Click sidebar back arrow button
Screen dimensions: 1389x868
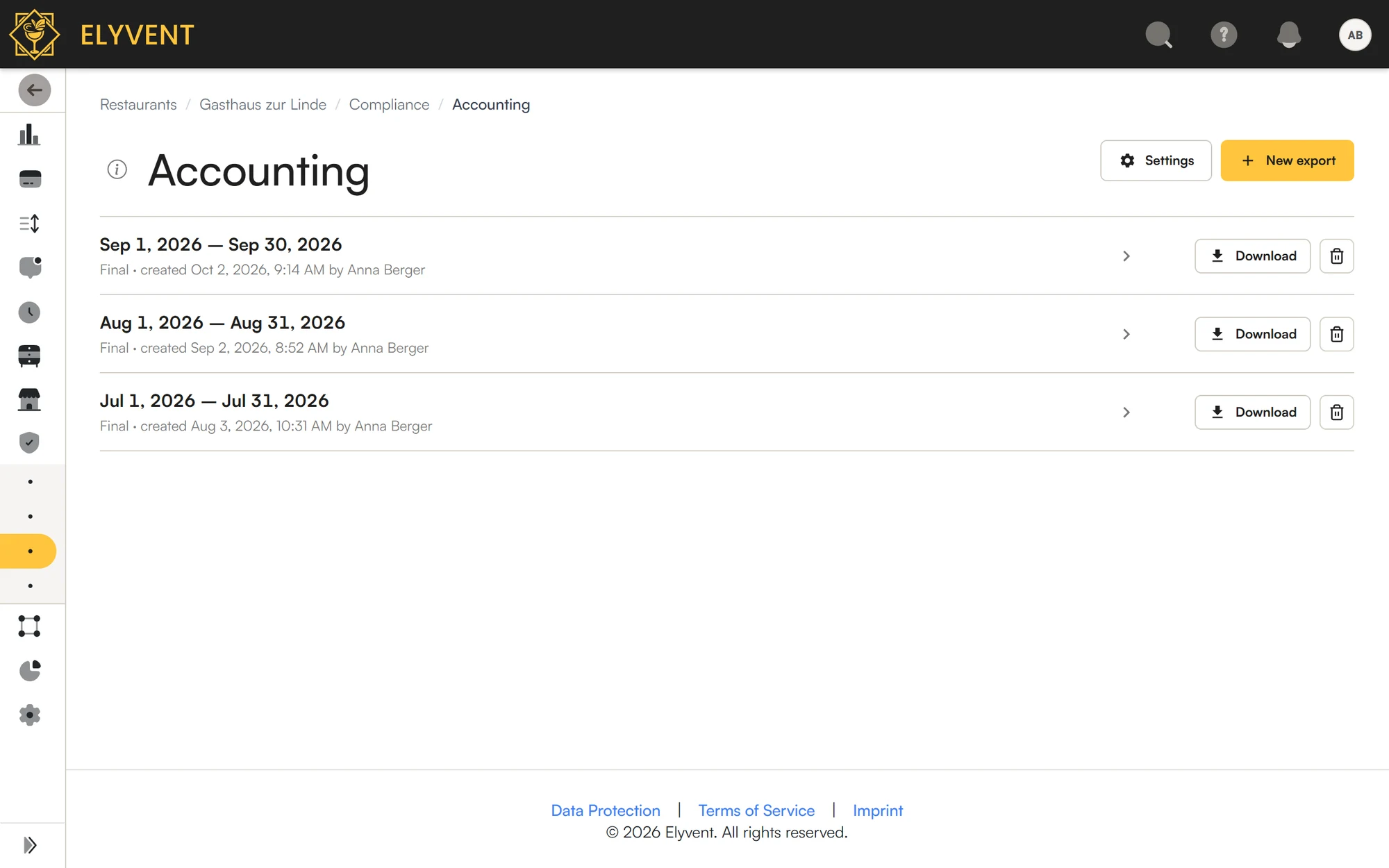34,90
